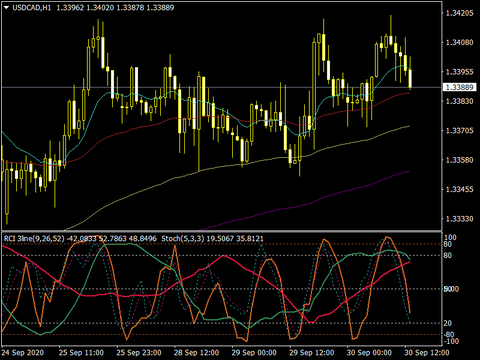Click the 1.33580 price scale label
Viewport: 480px width, 360px height.
pyautogui.click(x=460, y=160)
